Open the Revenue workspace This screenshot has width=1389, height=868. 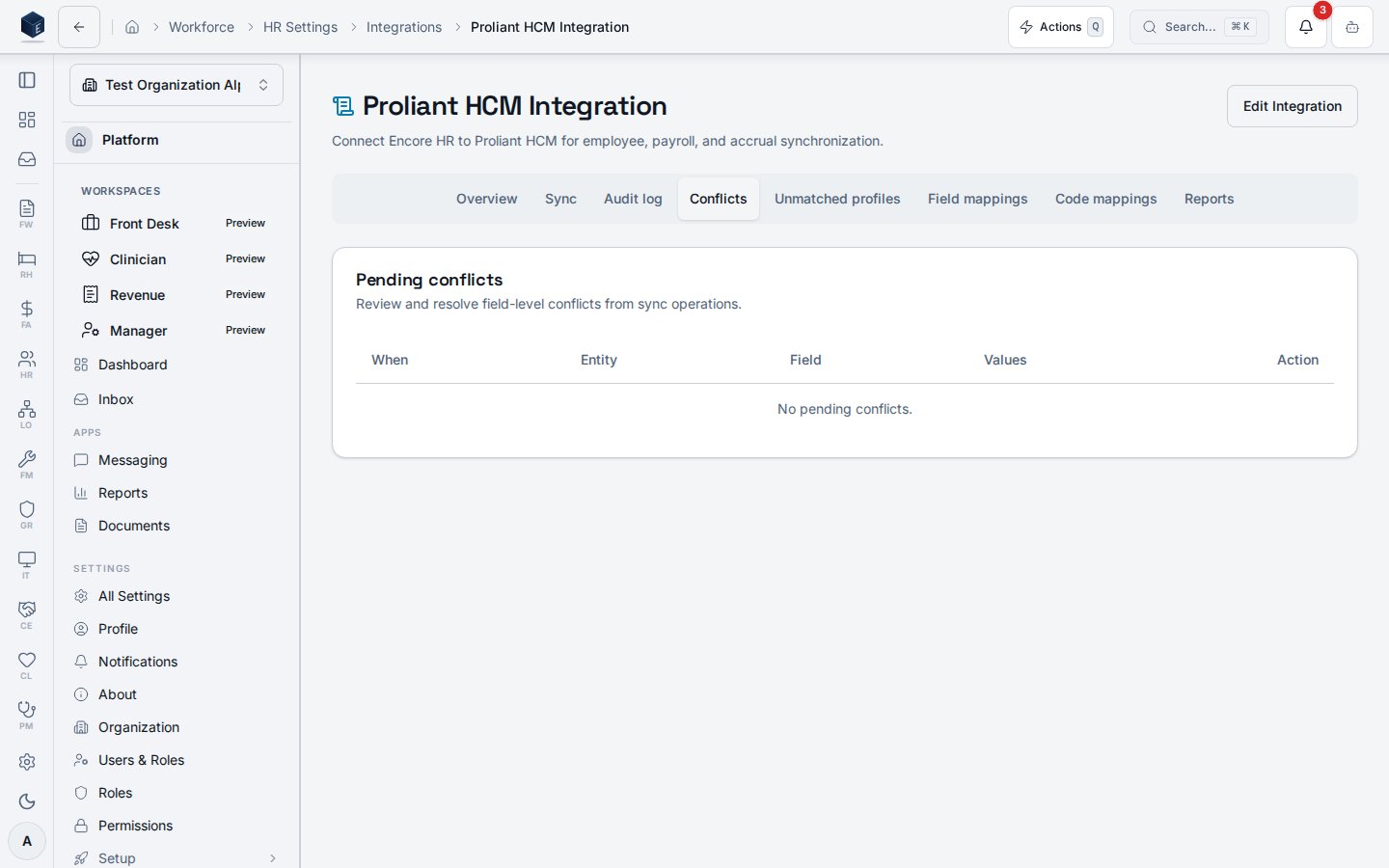[x=177, y=295]
